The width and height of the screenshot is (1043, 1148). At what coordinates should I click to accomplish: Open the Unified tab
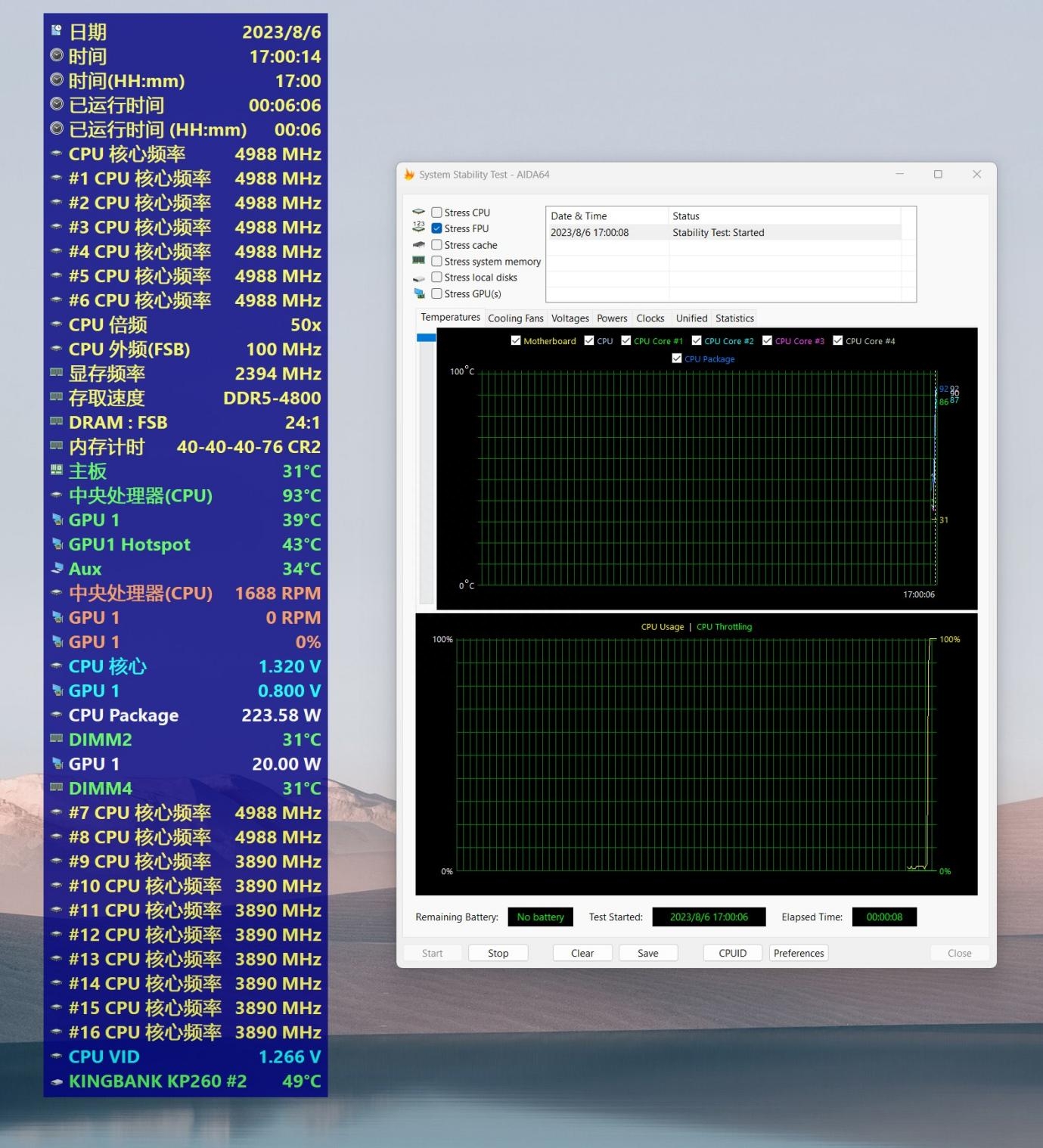pyautogui.click(x=692, y=318)
